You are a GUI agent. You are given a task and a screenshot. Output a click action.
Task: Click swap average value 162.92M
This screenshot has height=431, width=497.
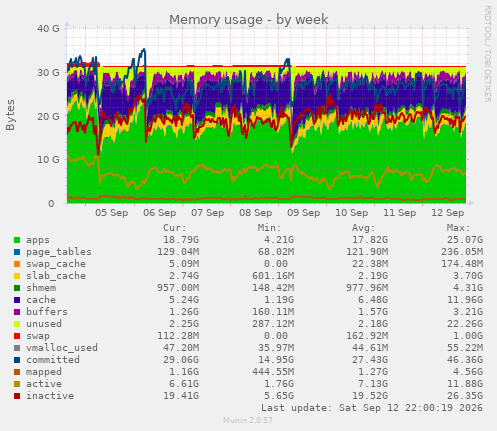pyautogui.click(x=367, y=336)
